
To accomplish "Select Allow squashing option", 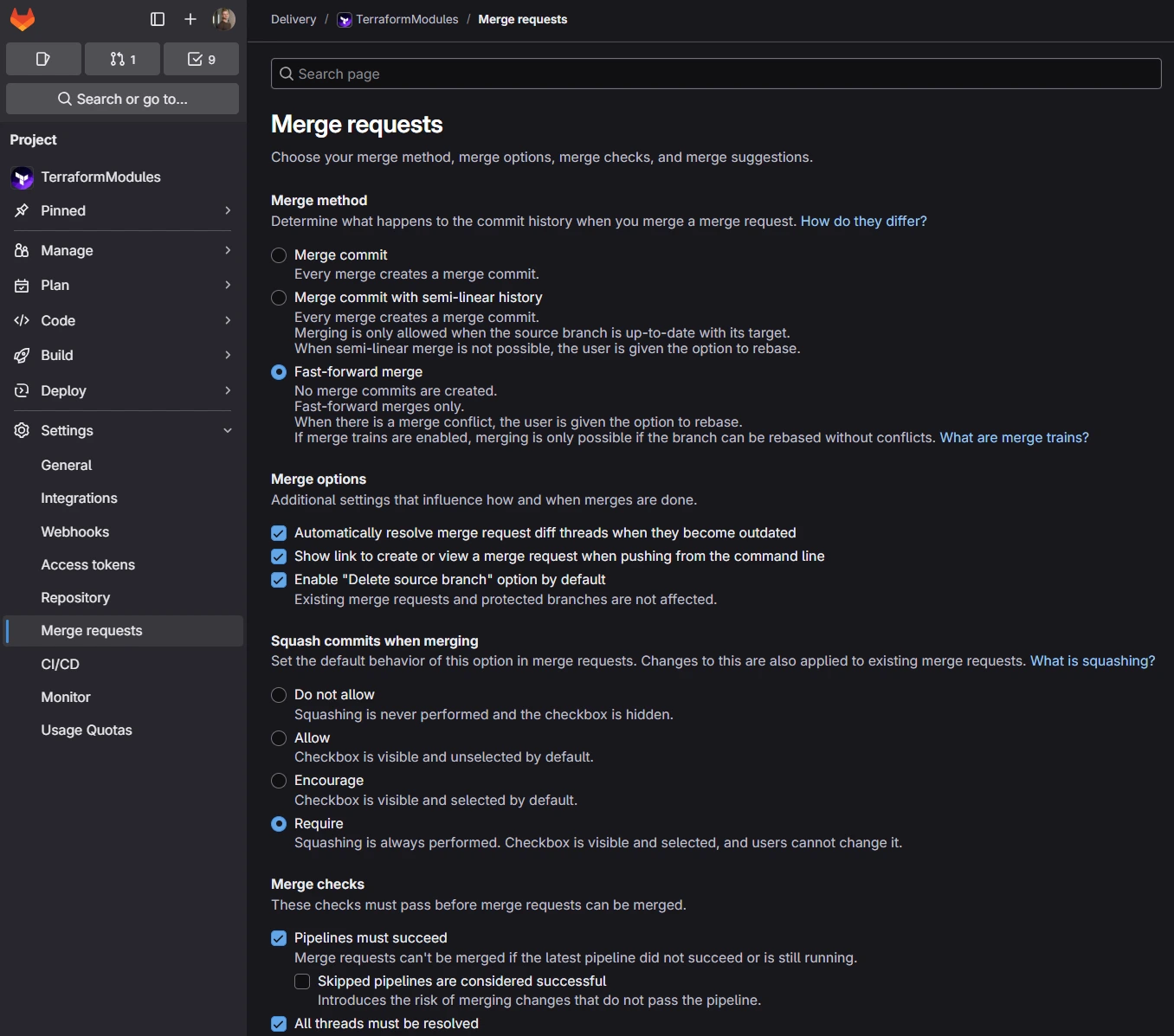I will coord(279,738).
